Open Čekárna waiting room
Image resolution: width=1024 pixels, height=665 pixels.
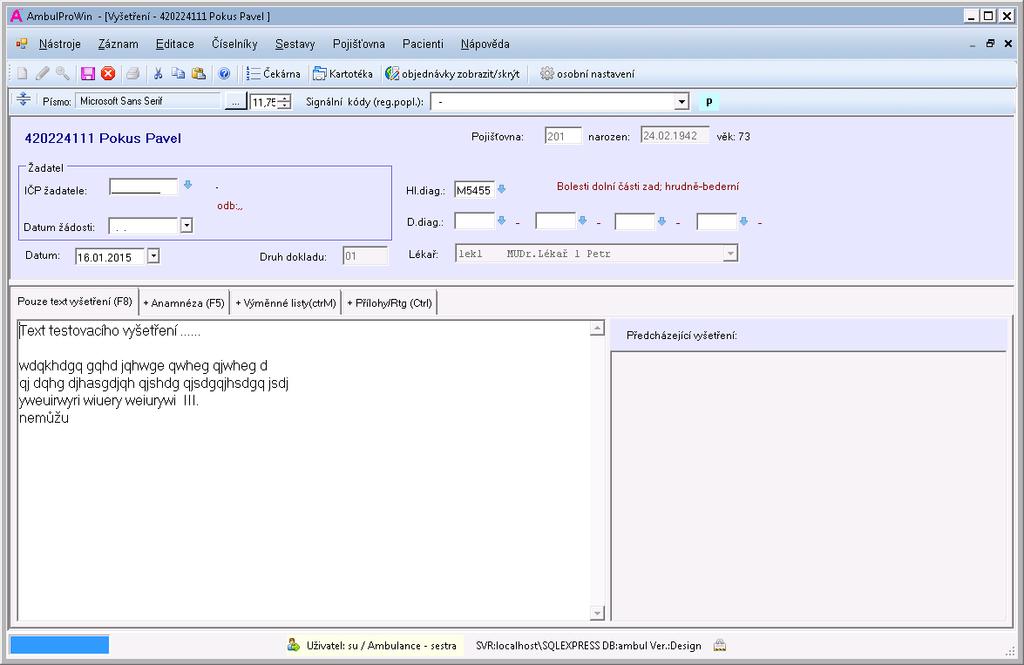tap(274, 74)
